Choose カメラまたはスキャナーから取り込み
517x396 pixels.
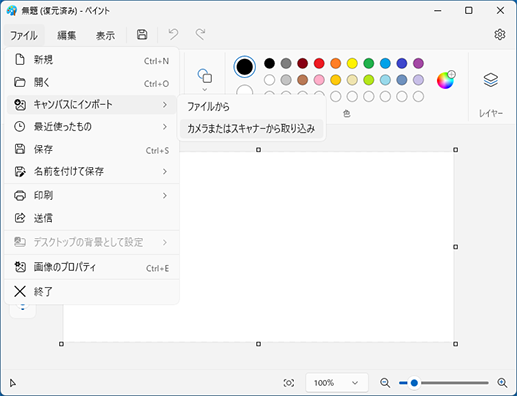click(251, 128)
